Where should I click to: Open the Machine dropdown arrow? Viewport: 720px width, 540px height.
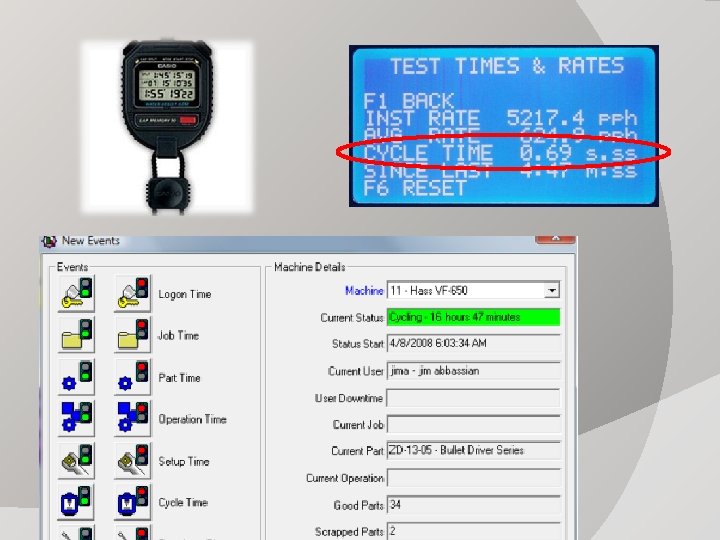(551, 290)
